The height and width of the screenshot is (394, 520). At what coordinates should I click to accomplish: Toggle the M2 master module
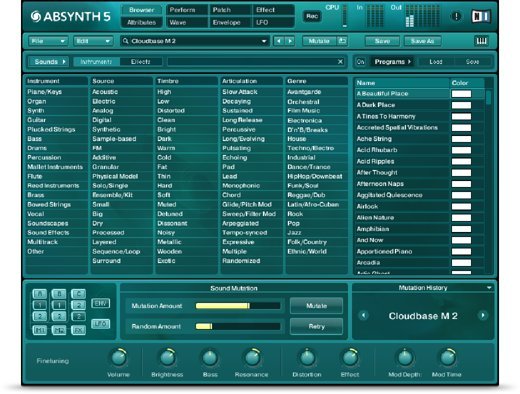click(x=59, y=330)
